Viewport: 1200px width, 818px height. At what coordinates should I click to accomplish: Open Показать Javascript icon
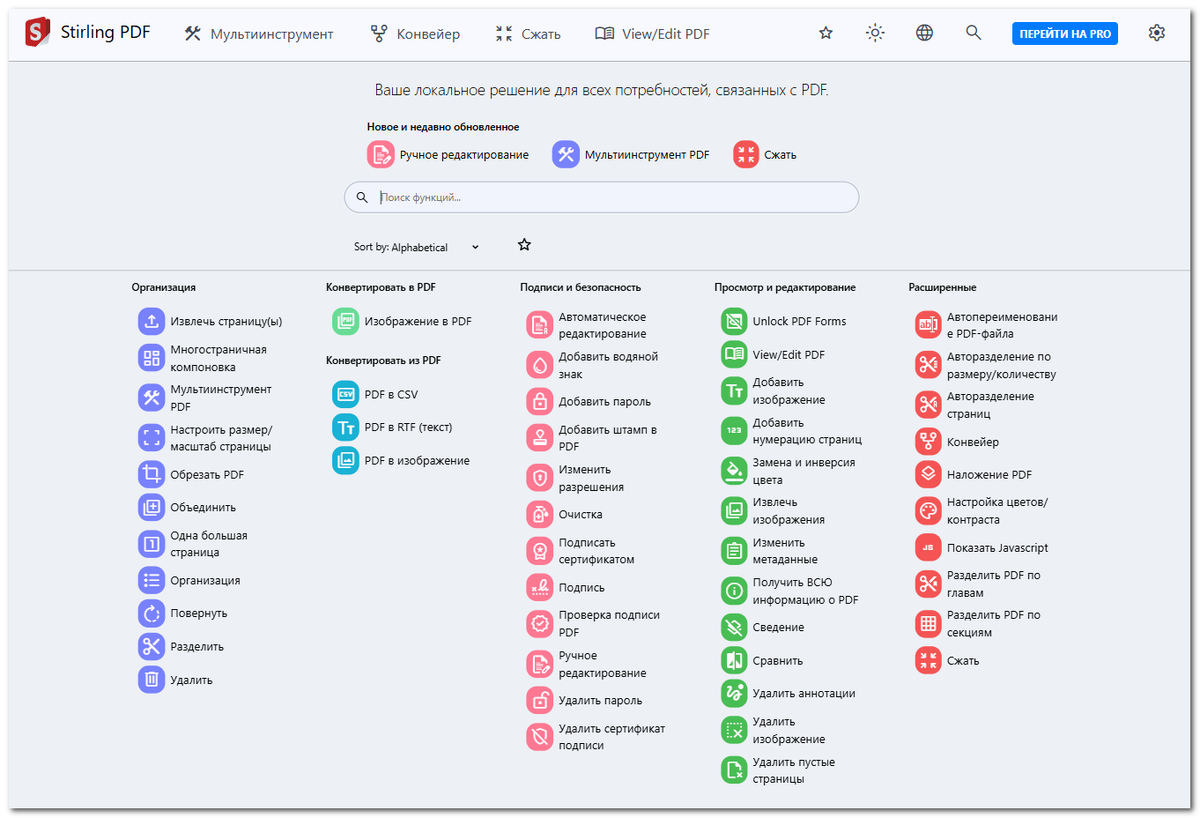tap(929, 548)
